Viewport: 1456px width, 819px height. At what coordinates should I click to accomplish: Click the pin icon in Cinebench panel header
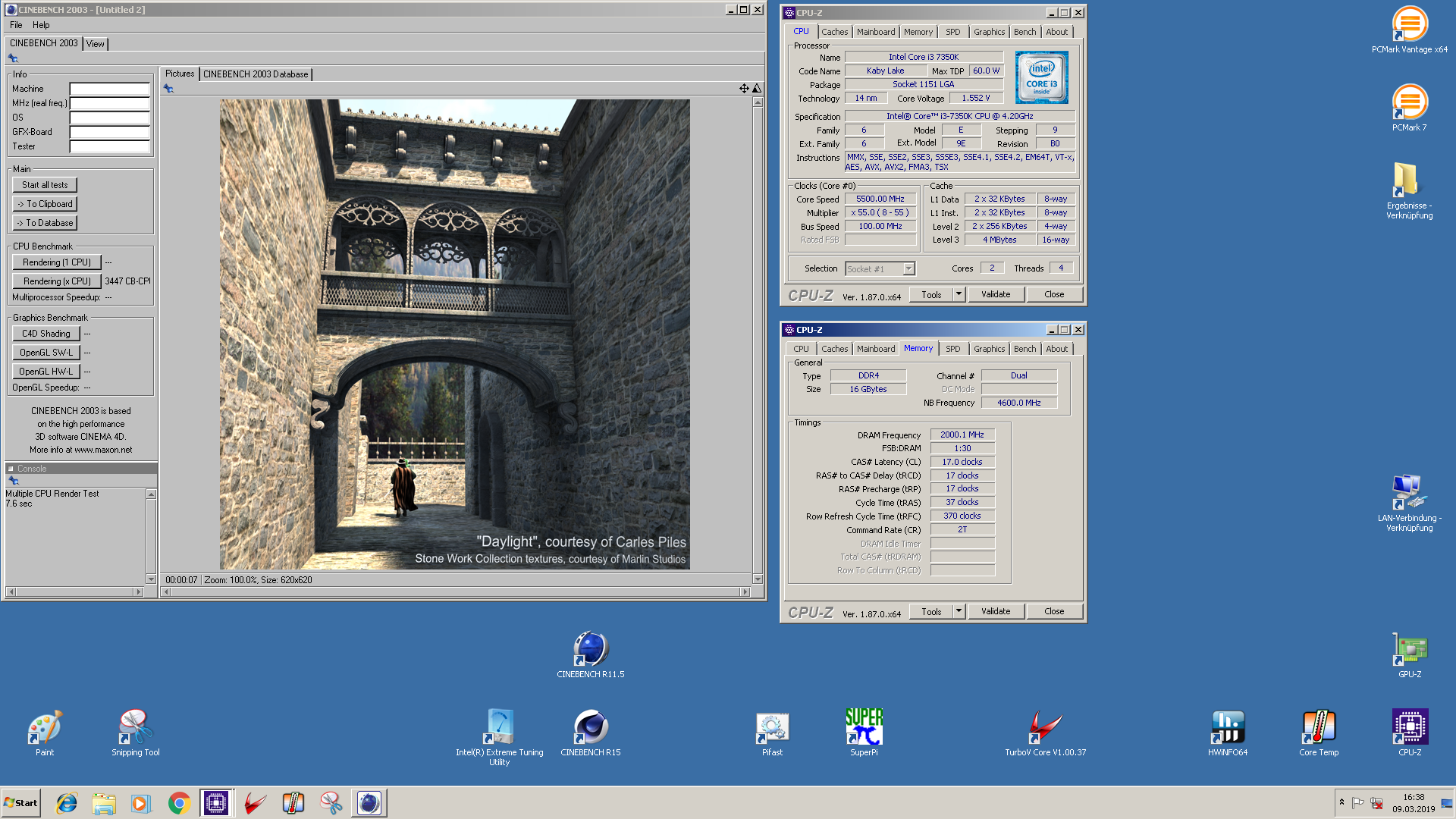click(13, 58)
